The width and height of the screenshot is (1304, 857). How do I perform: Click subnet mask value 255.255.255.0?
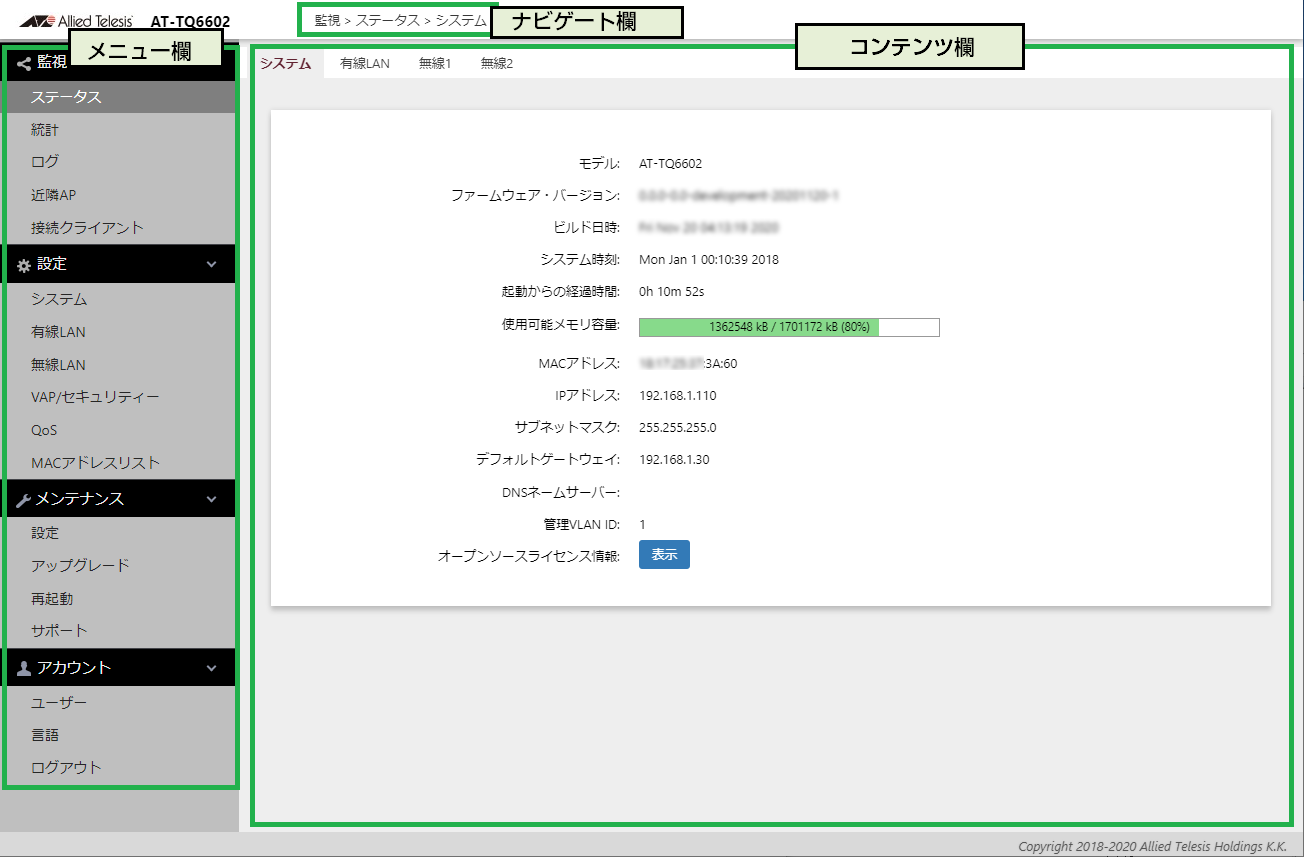pos(678,428)
